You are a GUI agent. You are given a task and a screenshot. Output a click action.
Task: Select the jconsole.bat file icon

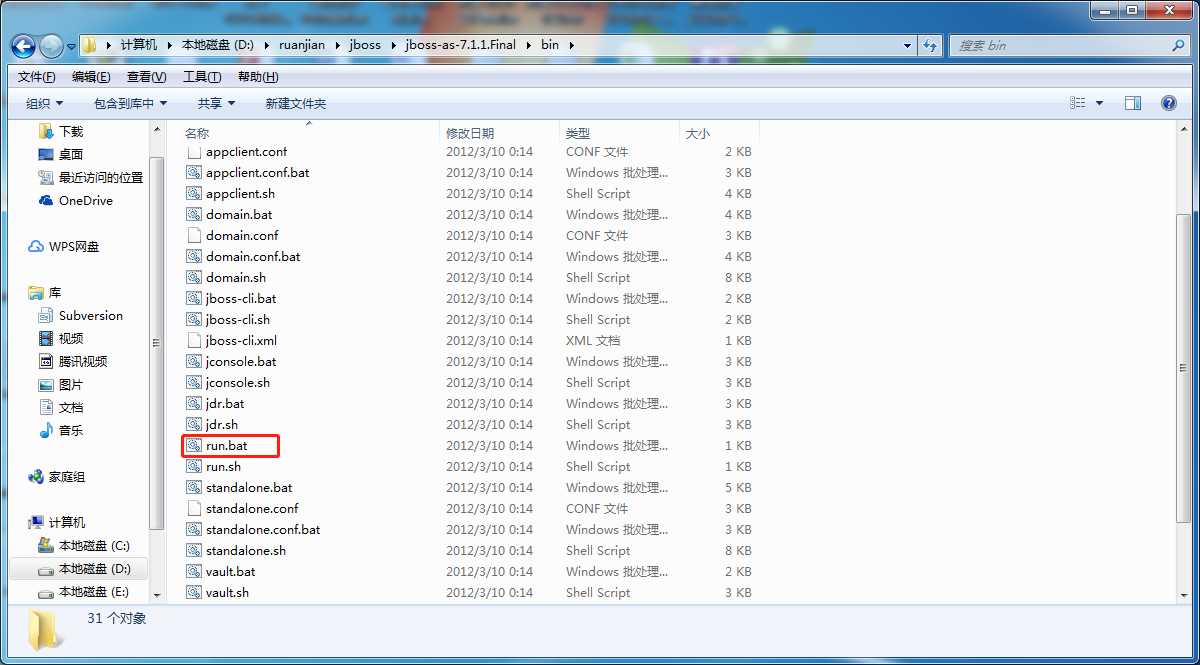[x=194, y=361]
